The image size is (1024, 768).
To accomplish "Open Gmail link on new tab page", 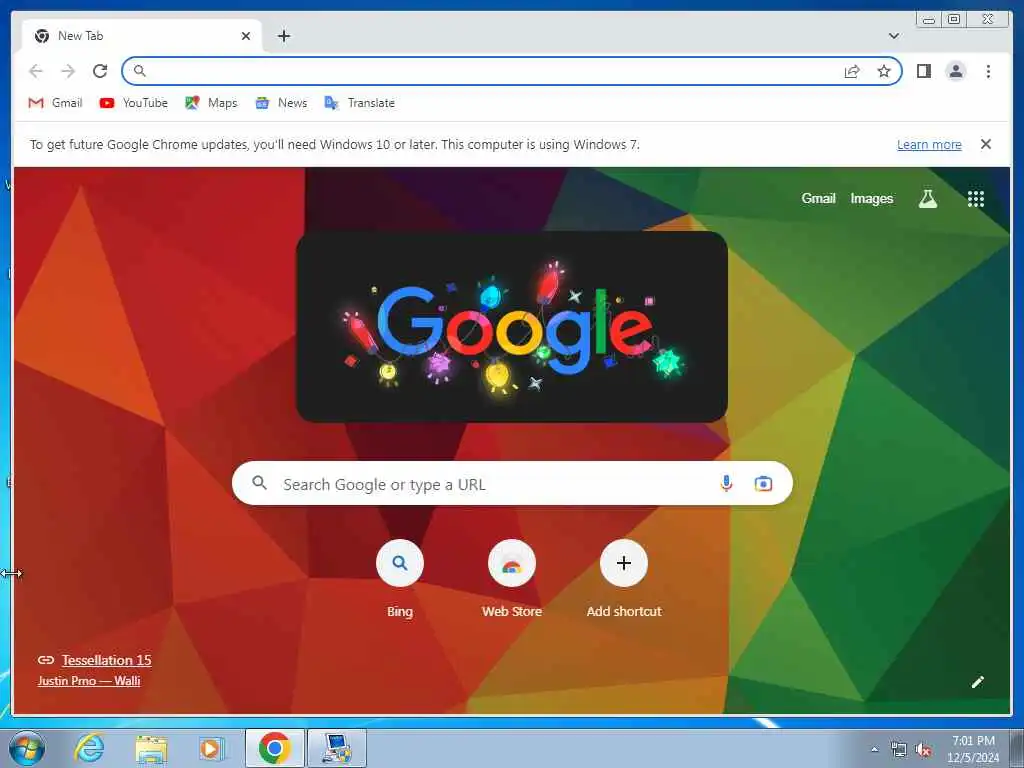I will point(818,199).
